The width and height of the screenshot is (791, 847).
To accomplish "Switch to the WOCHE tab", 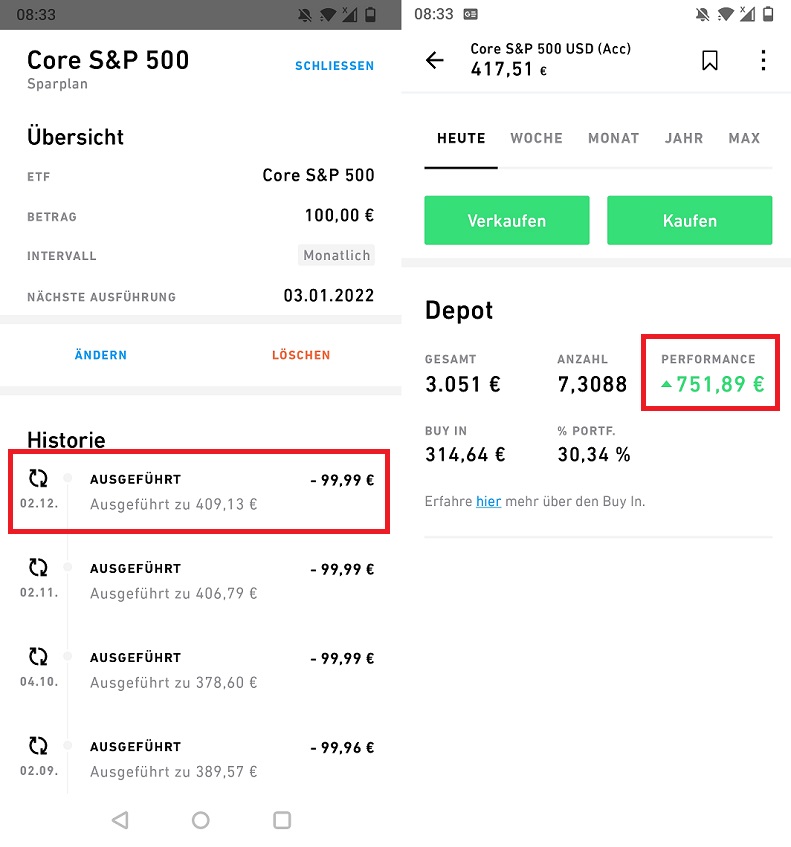I will (x=536, y=138).
